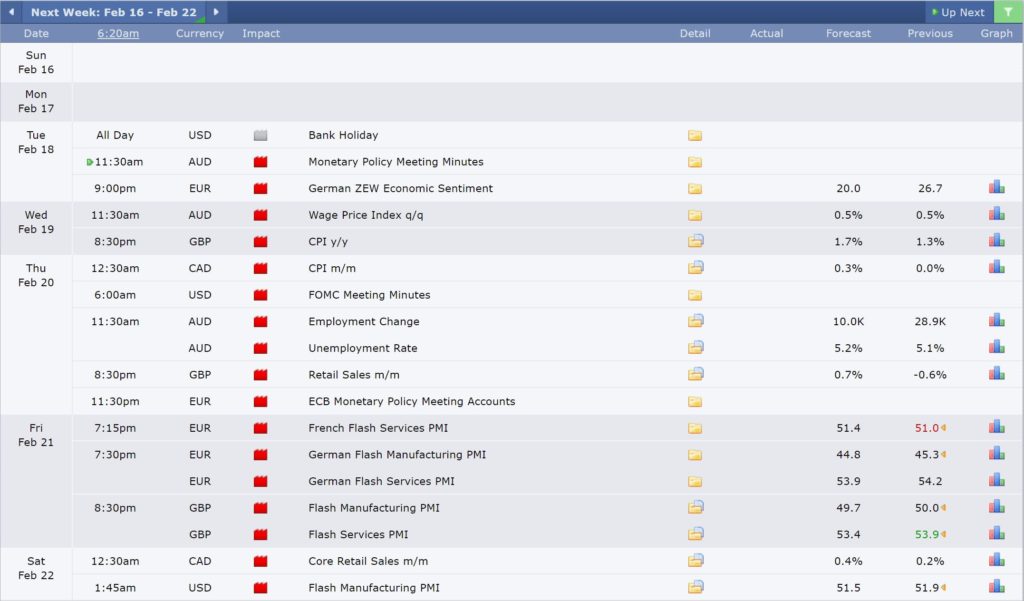Open Core Retail Sales m/m detail folder
The image size is (1024, 601).
(x=696, y=561)
